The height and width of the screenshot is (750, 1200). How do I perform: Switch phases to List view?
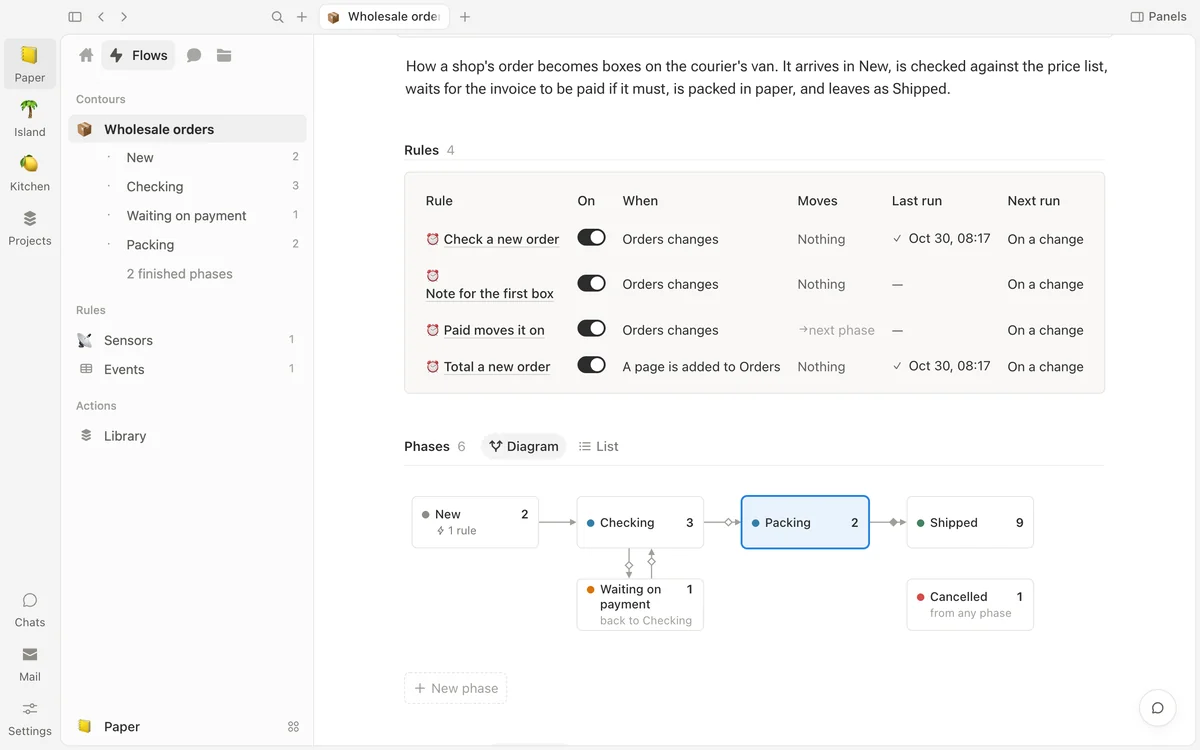(x=599, y=447)
